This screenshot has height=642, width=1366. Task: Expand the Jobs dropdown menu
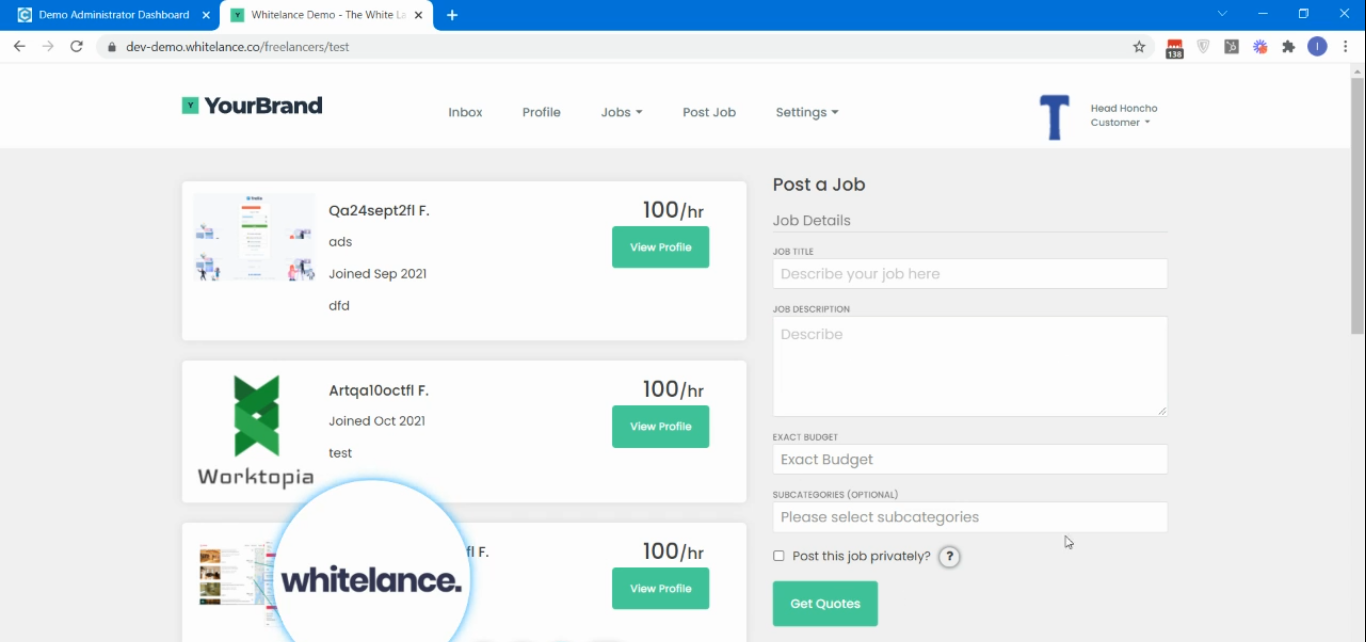(621, 112)
